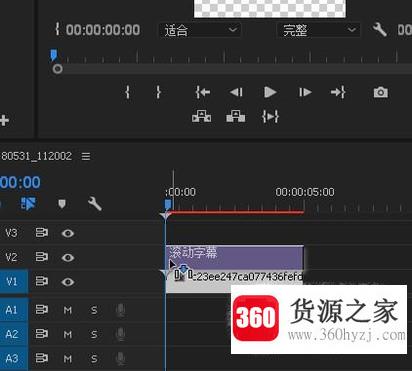This screenshot has height=371, width=412.
Task: Toggle sync lock for track V3
Action: (x=42, y=233)
